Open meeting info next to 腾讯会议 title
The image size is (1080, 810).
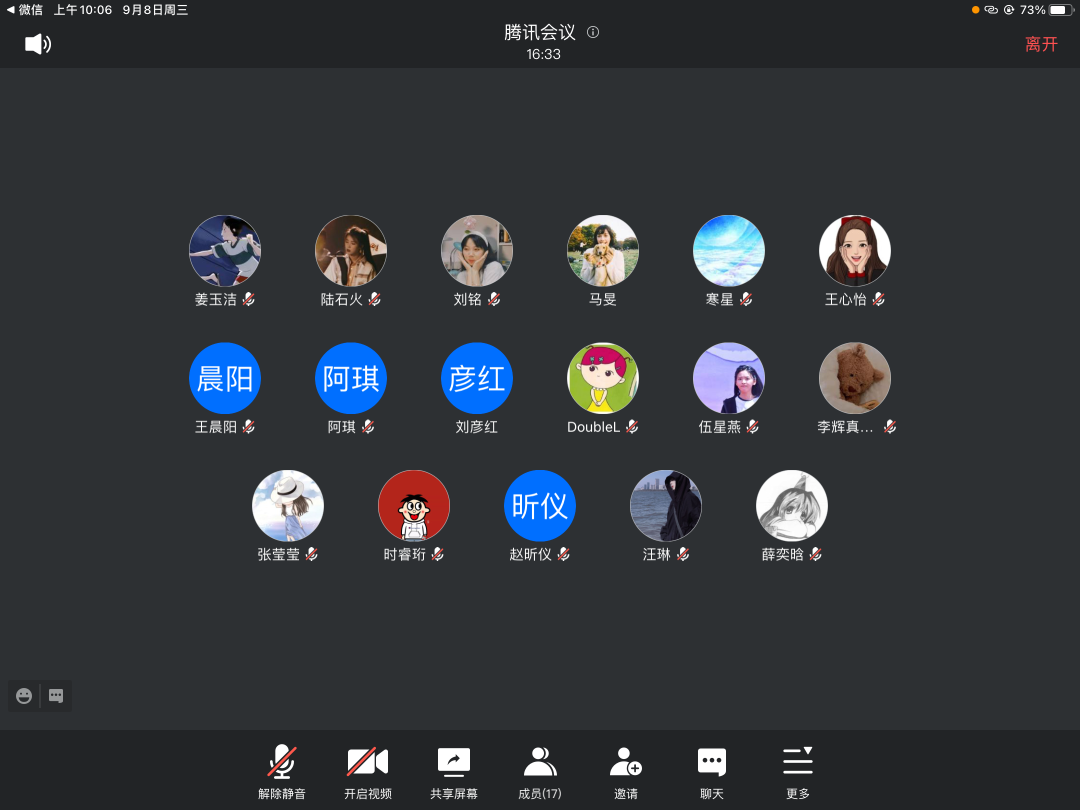tap(593, 32)
